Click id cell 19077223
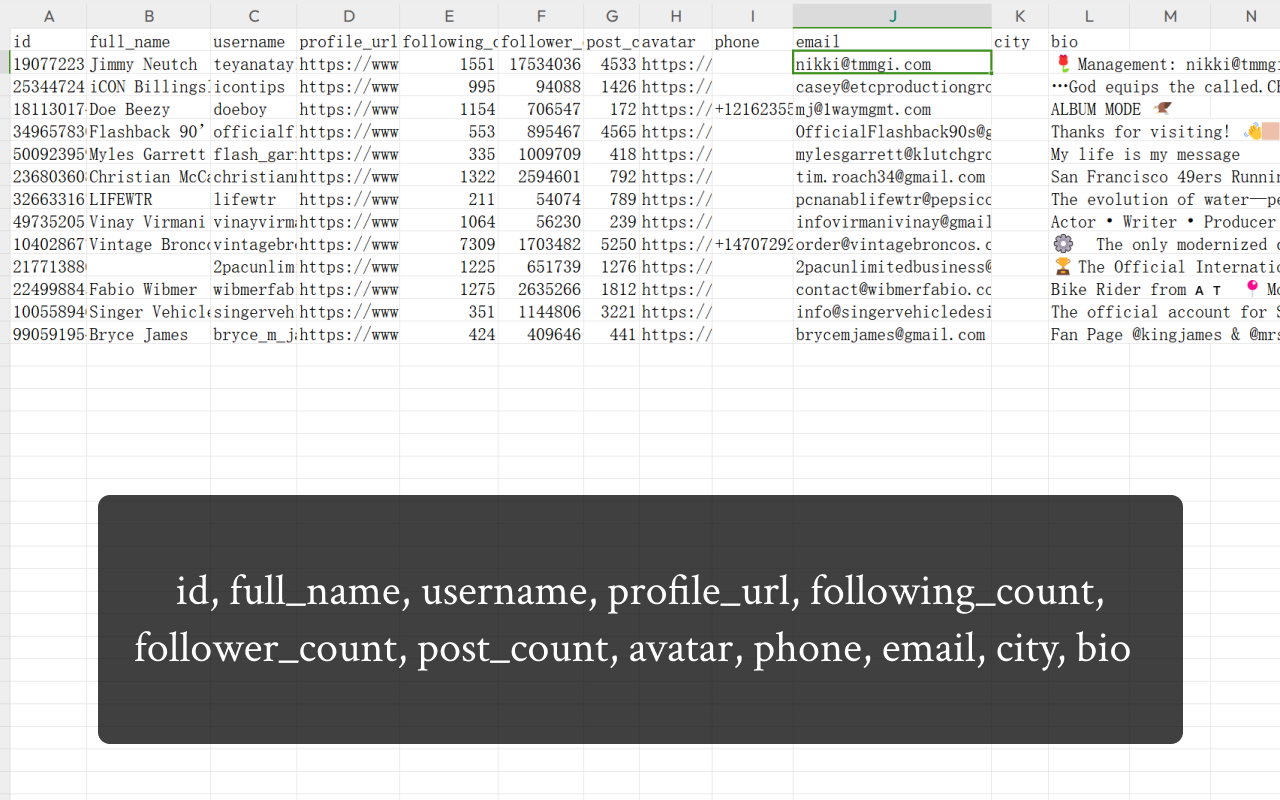Viewport: 1280px width, 800px height. (x=49, y=64)
